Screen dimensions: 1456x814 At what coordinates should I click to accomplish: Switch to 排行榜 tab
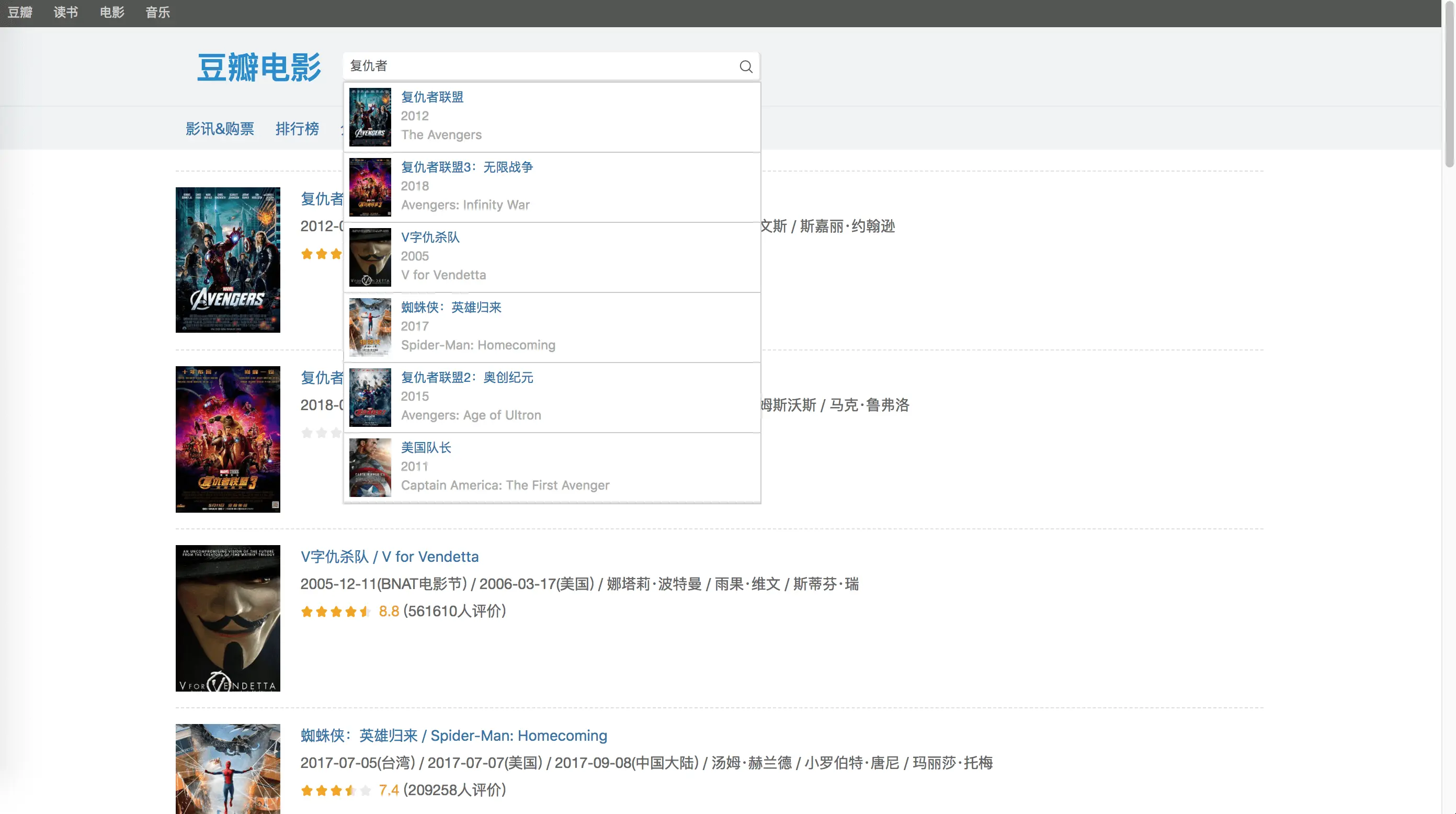297,129
